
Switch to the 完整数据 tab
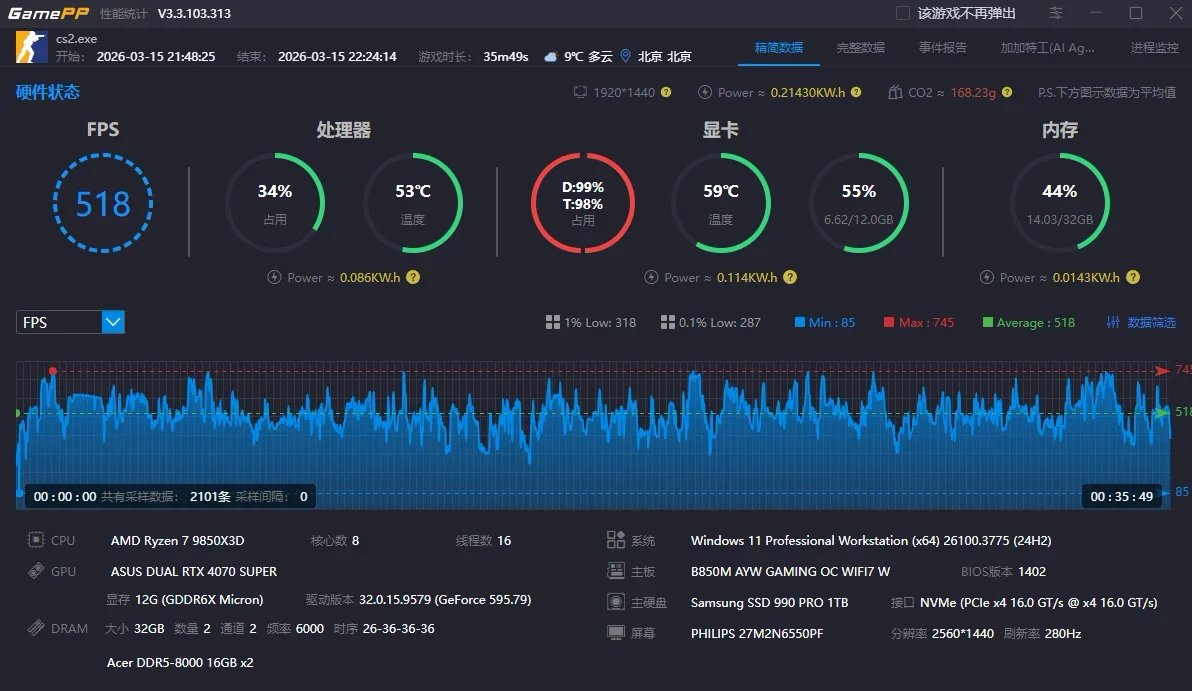tap(861, 48)
